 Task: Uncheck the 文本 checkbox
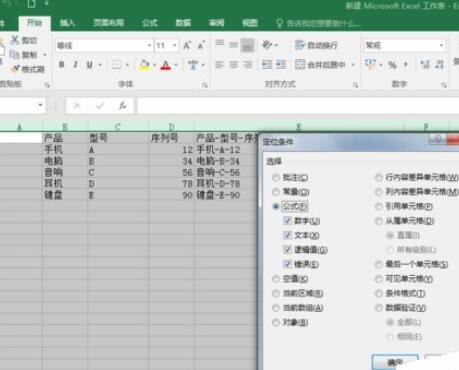coord(287,235)
